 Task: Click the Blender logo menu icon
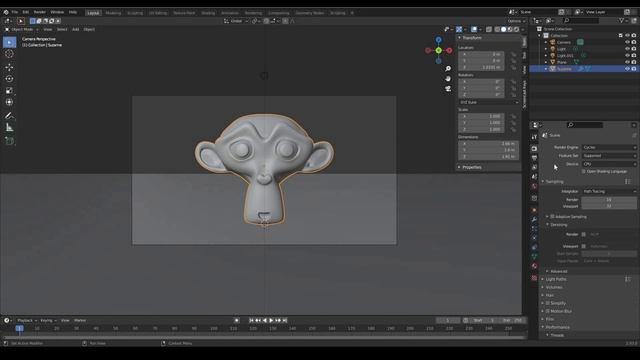(x=6, y=12)
